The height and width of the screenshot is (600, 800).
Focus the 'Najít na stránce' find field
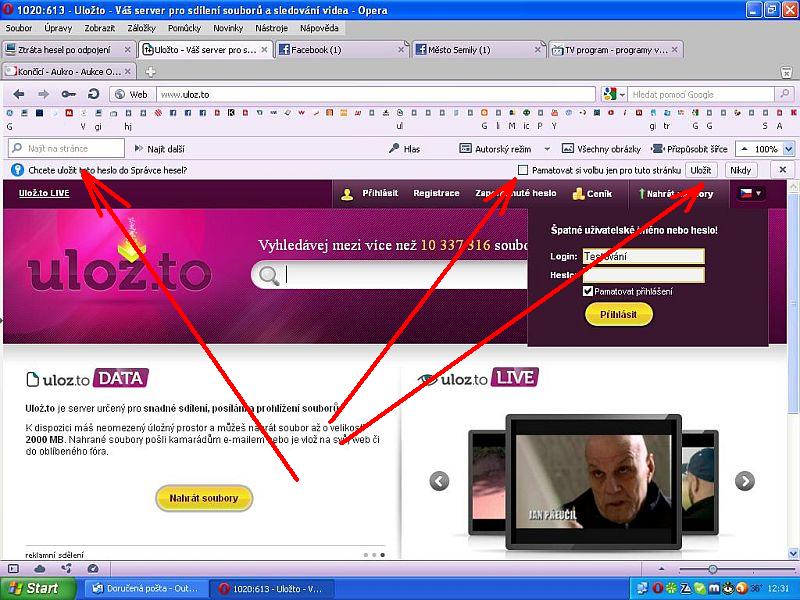(x=66, y=148)
